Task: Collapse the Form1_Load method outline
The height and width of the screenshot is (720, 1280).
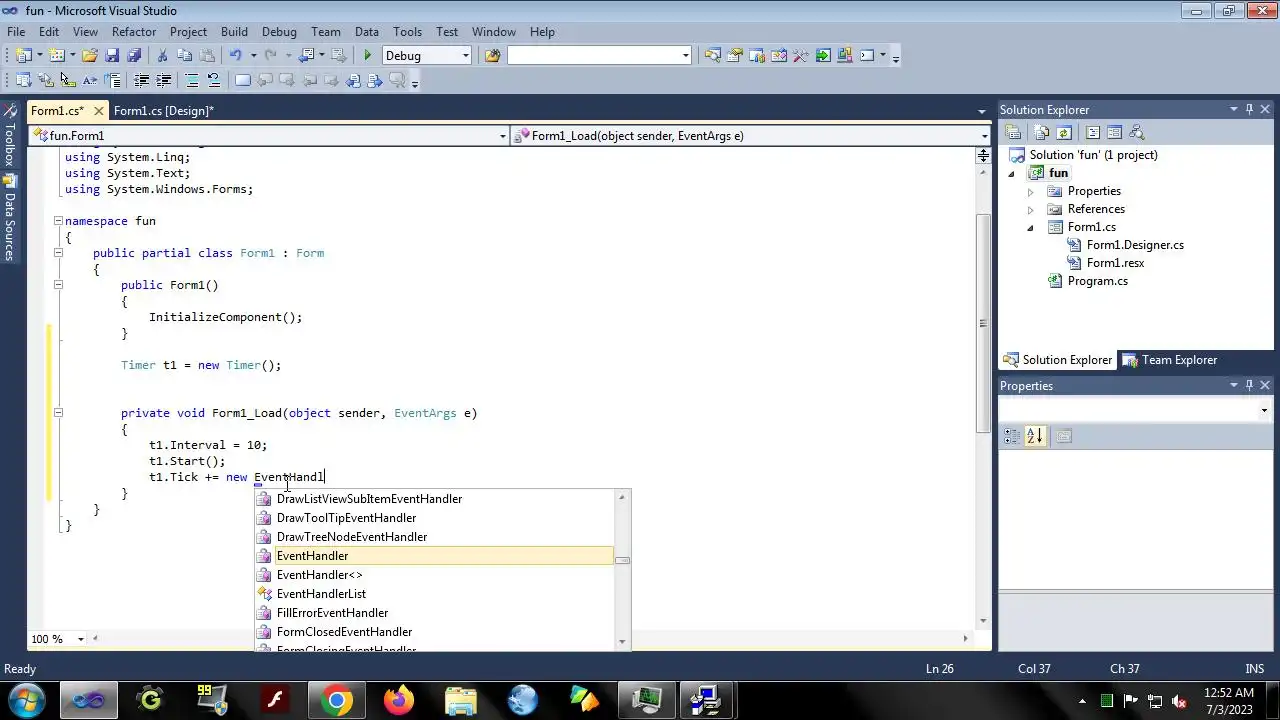Action: pyautogui.click(x=58, y=413)
